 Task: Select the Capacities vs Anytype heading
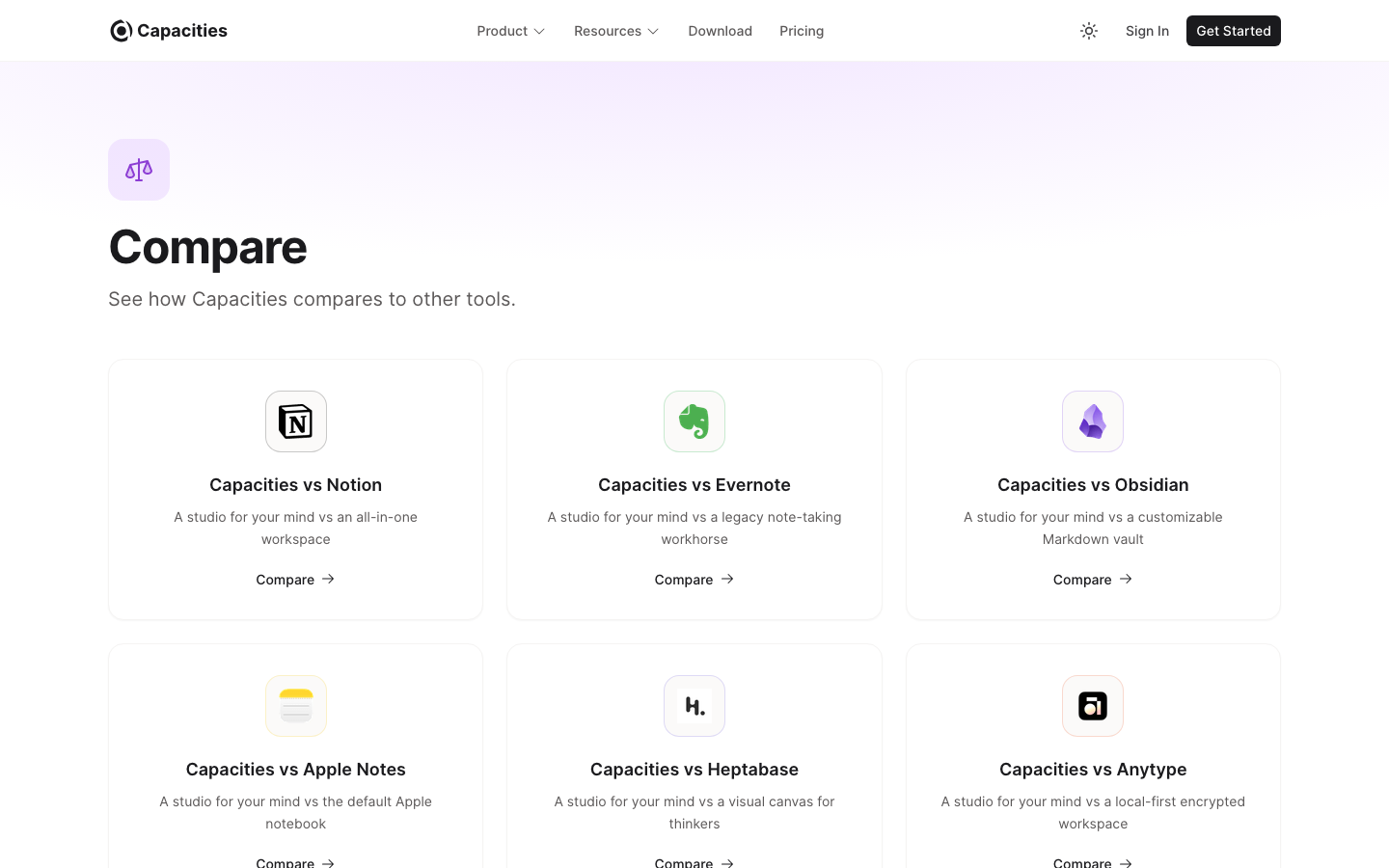pos(1093,770)
